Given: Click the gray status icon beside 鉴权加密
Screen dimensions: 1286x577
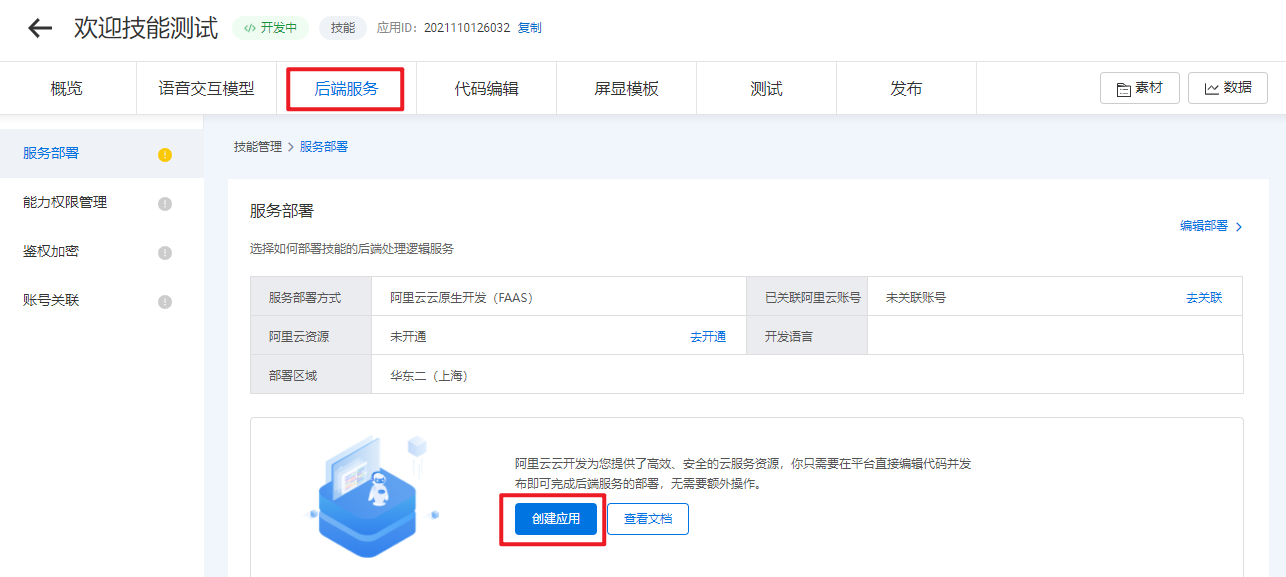Looking at the screenshot, I should click(165, 253).
